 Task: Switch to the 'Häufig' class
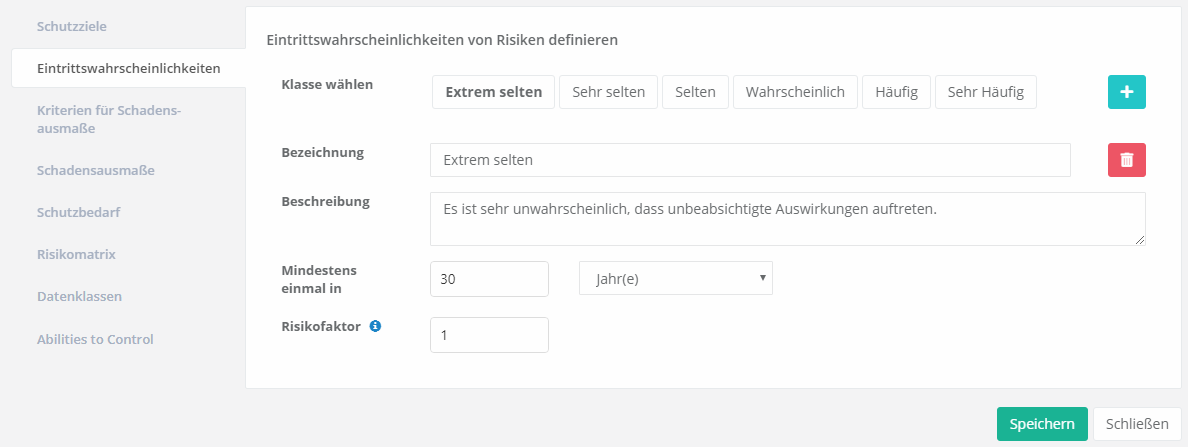(x=896, y=92)
